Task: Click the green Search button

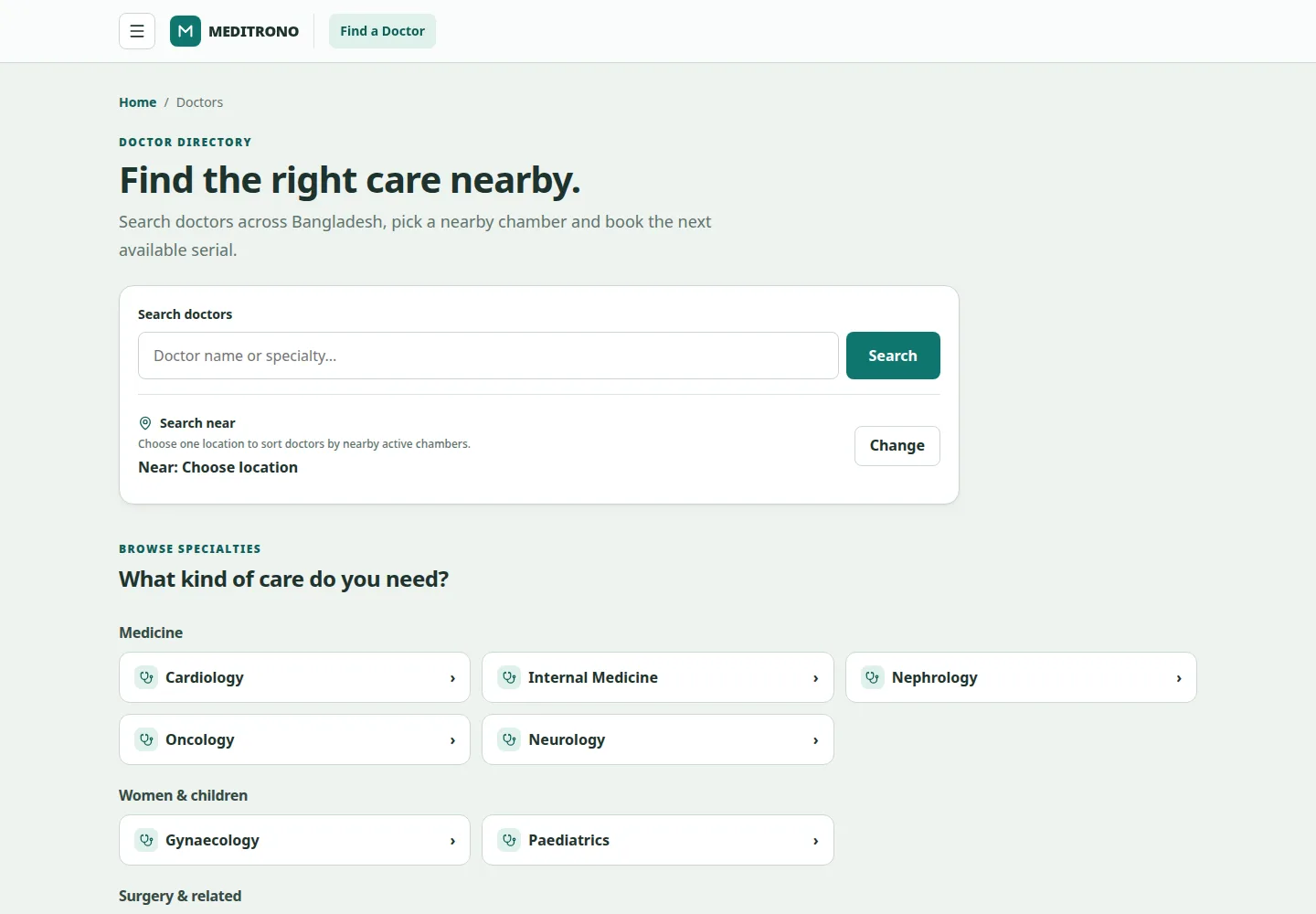Action: [893, 356]
